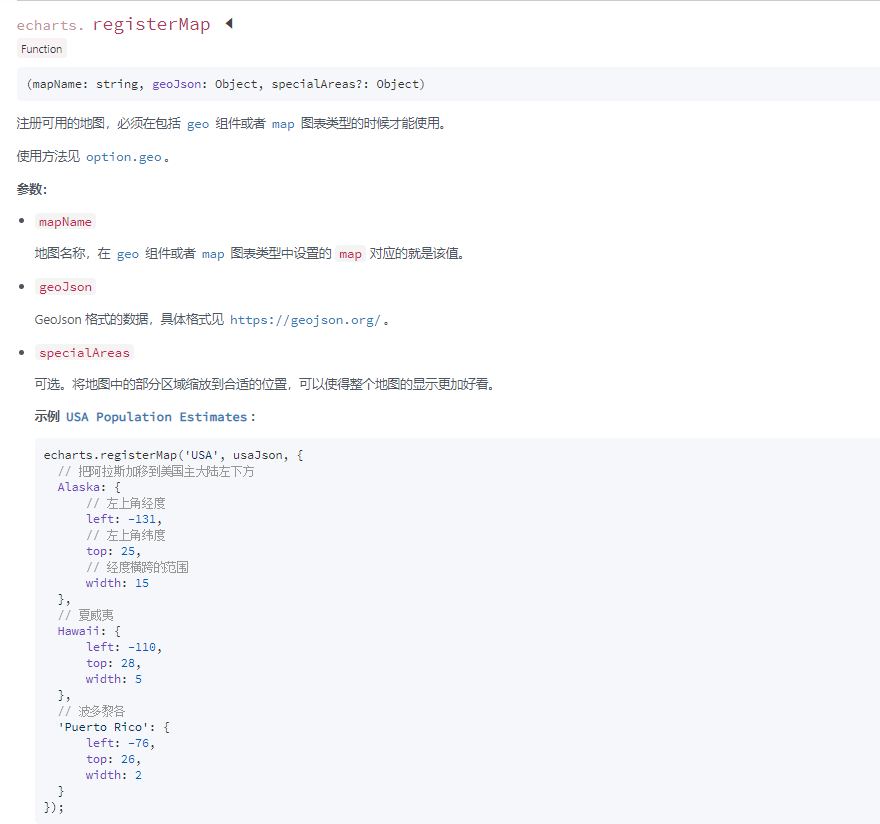The image size is (880, 824).
Task: Click the Function type badge
Action: 42,49
